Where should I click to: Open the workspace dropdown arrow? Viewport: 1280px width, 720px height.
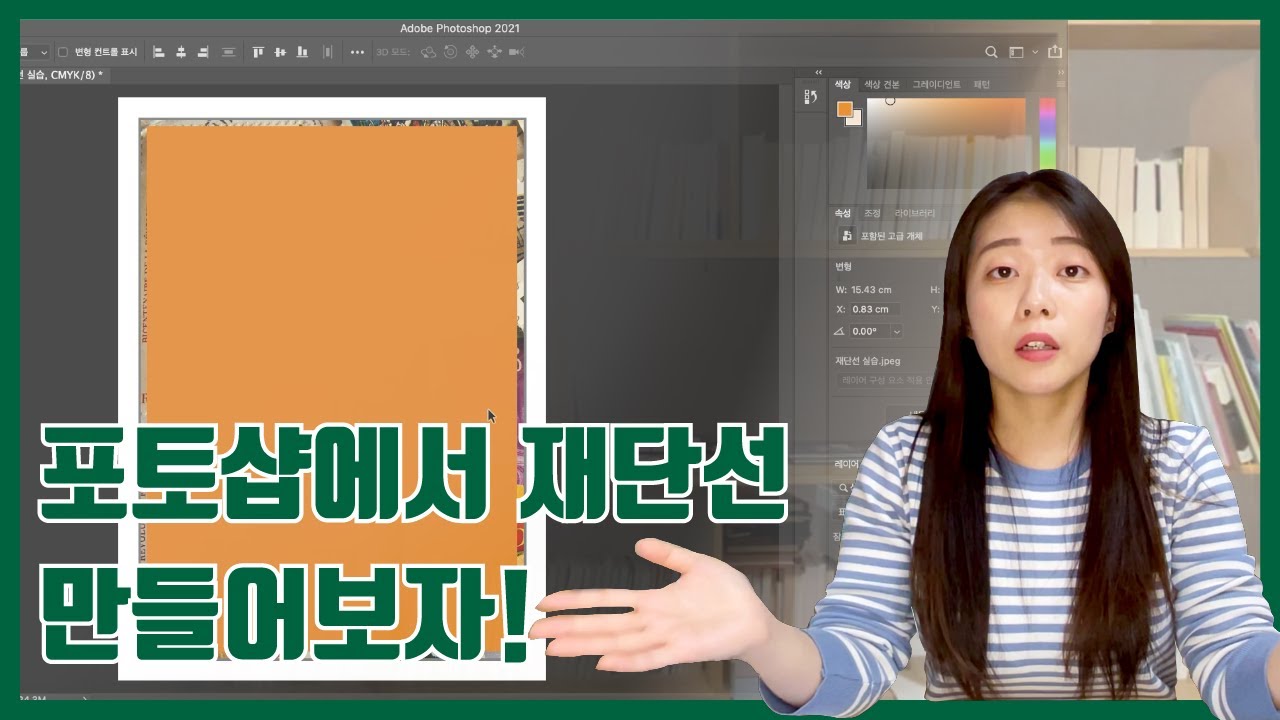click(1035, 52)
